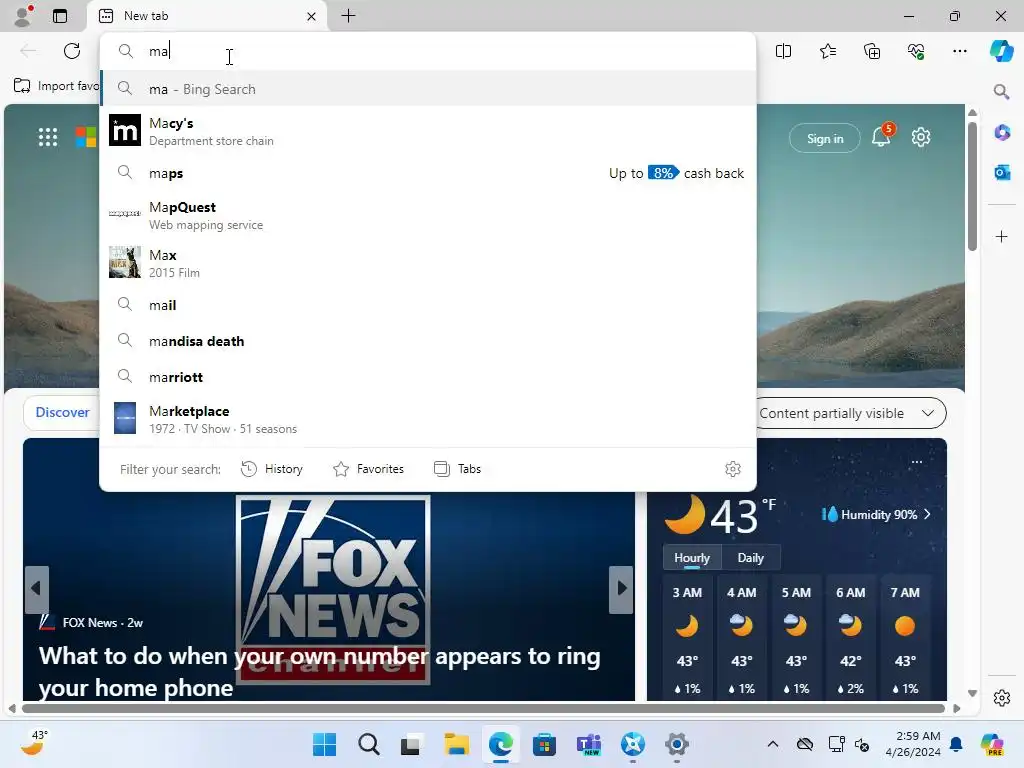The image size is (1024, 768).
Task: Open Browser essentials heart icon
Action: pos(916,51)
